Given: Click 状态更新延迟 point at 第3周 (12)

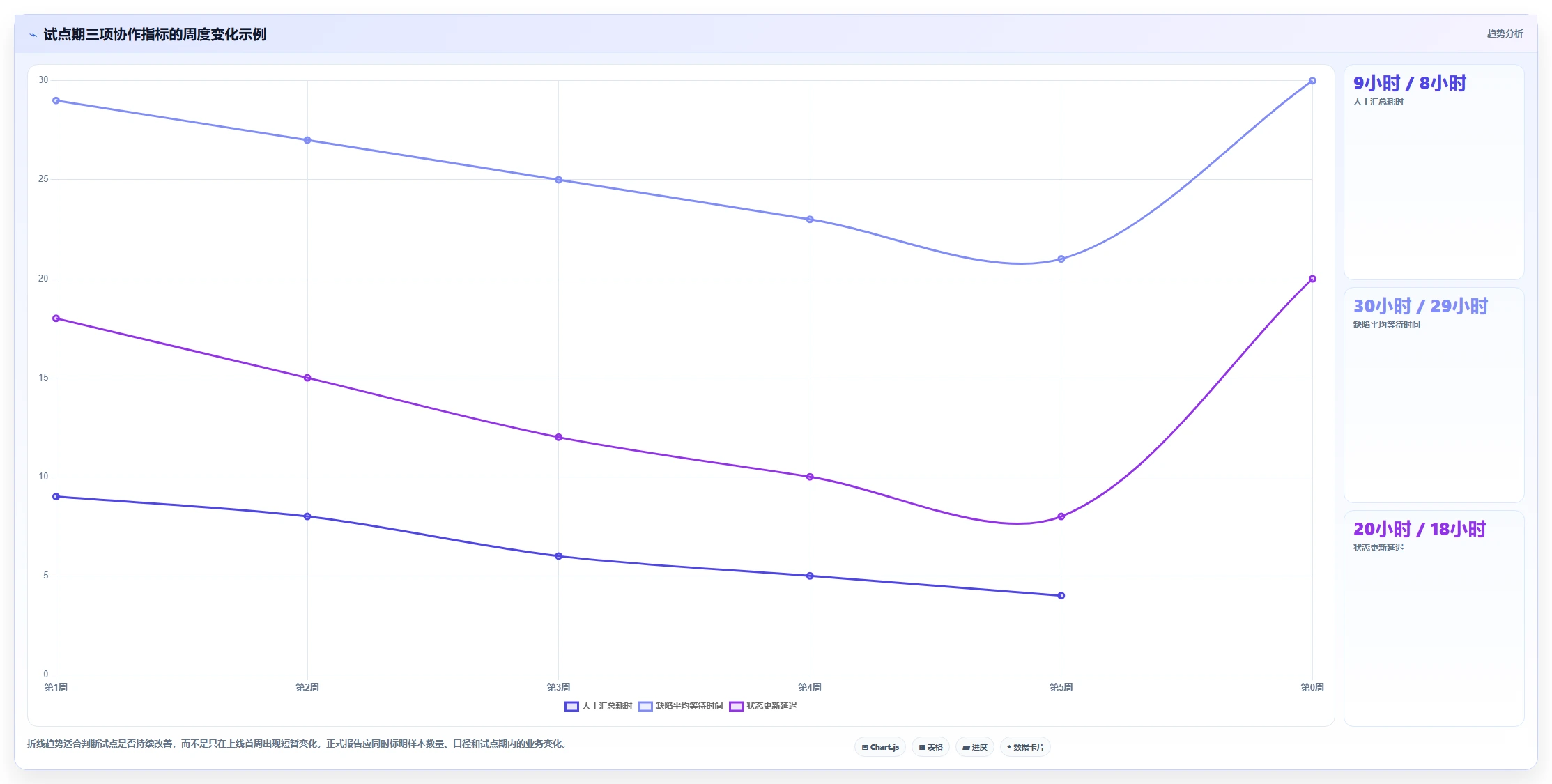Looking at the screenshot, I should 558,438.
